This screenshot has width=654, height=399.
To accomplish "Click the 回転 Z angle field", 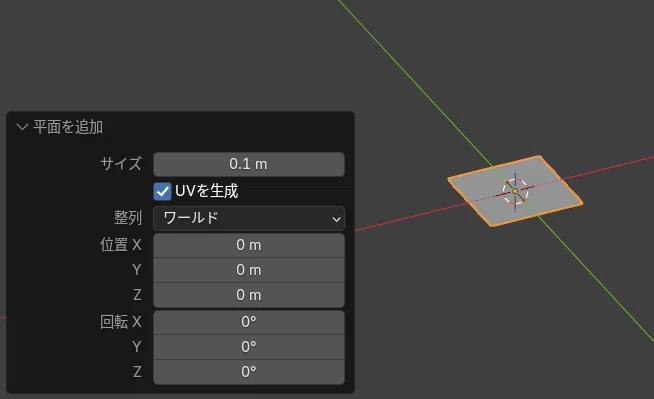I will pyautogui.click(x=249, y=372).
